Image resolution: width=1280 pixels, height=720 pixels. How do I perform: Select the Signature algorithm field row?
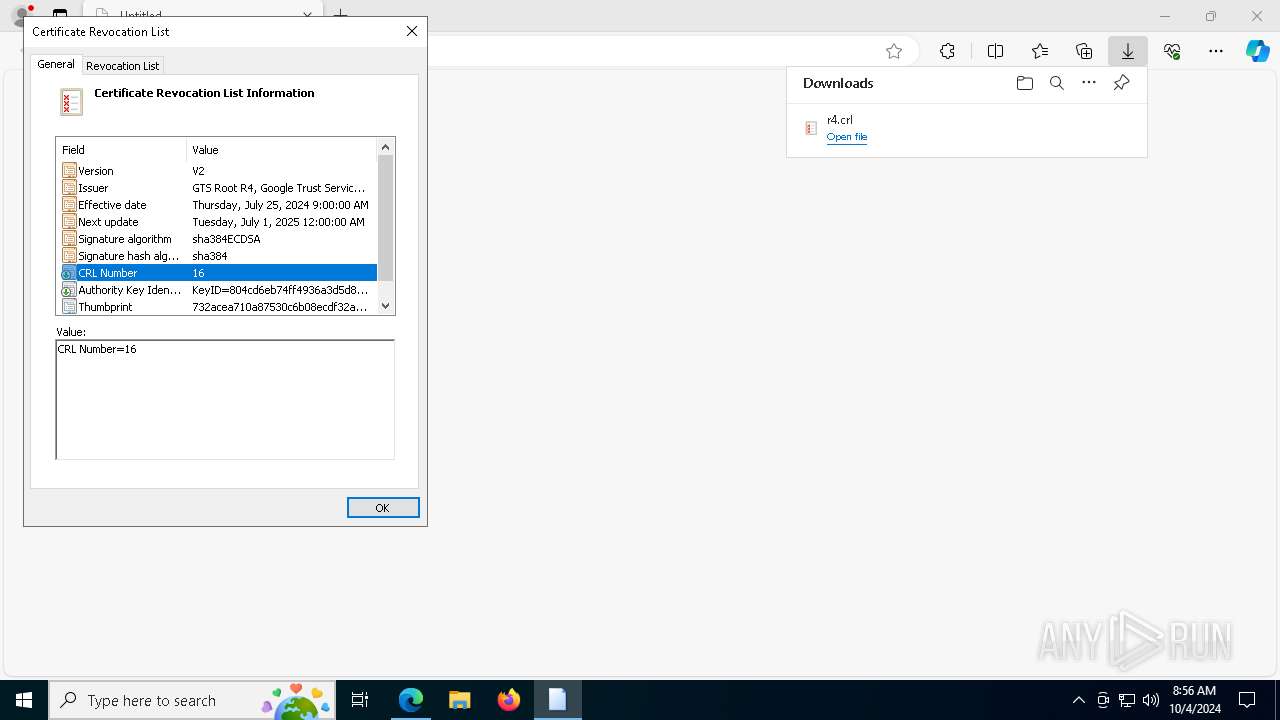point(218,239)
